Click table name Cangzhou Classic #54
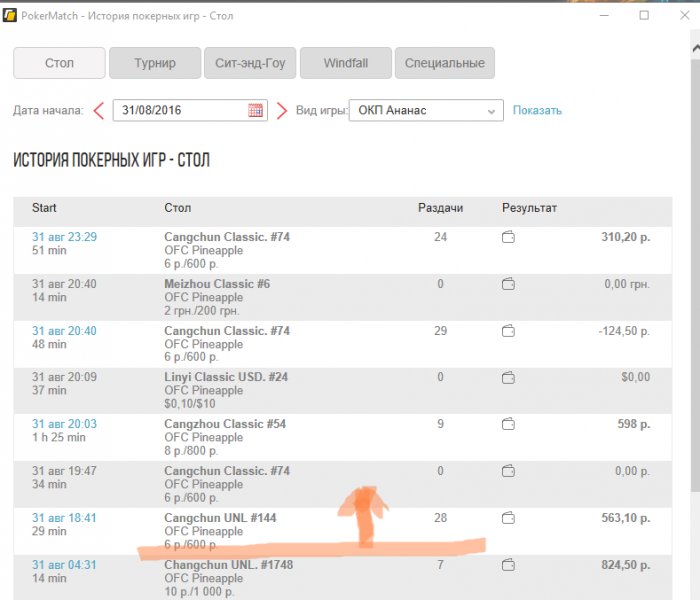Viewport: 700px width, 600px height. (225, 424)
